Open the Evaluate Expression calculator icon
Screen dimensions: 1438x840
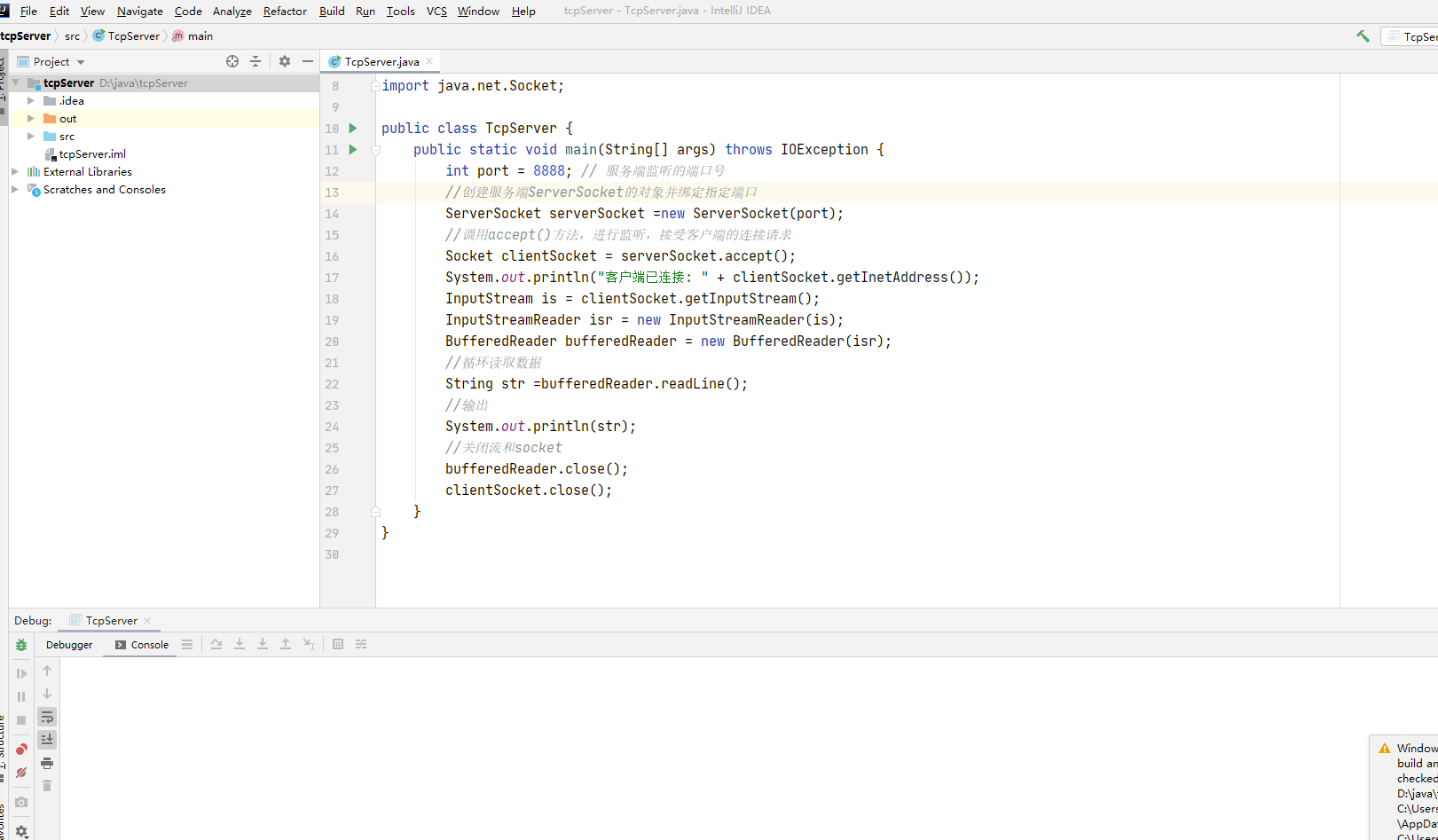click(x=338, y=644)
